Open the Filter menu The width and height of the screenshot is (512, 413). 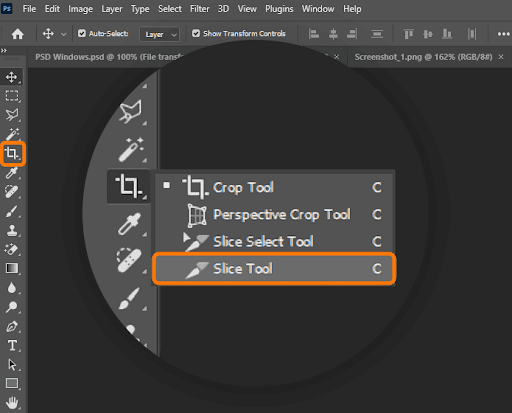(199, 9)
